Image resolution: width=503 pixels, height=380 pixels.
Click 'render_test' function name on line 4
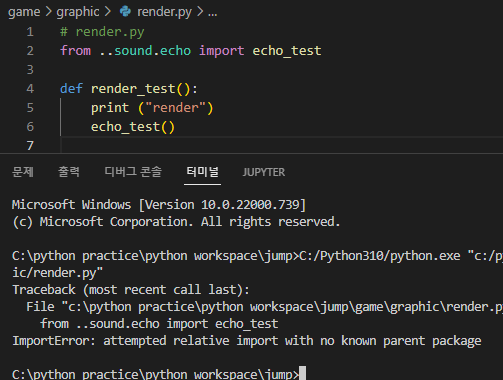[x=133, y=89]
